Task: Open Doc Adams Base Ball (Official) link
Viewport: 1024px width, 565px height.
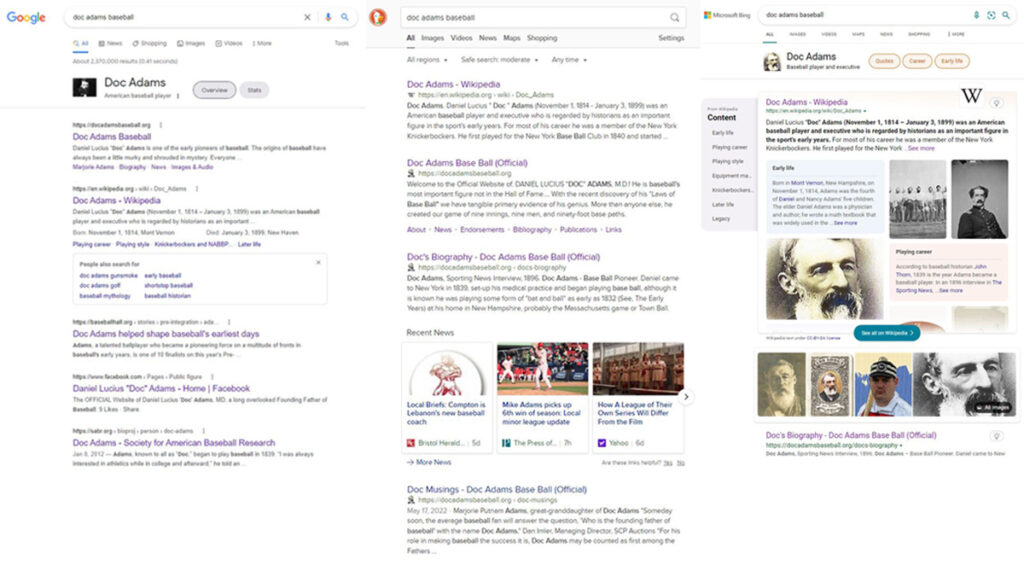Action: coord(466,162)
